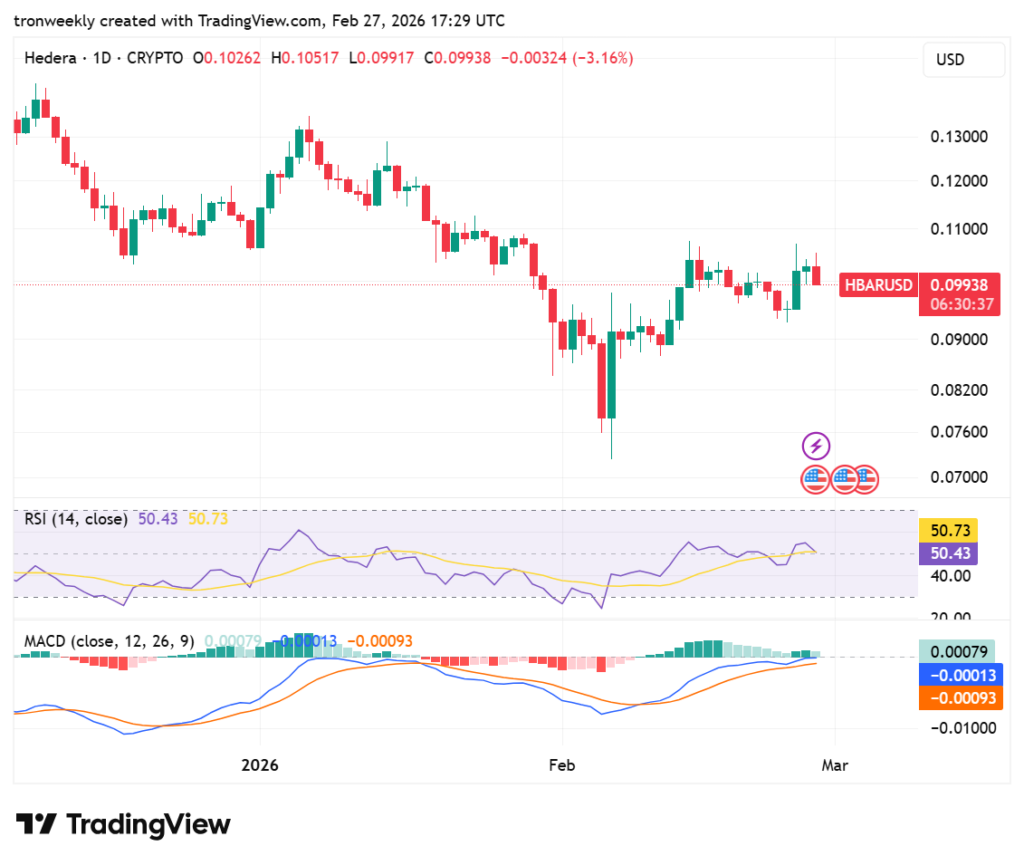Click the red HBARUSD price label

pyautogui.click(x=878, y=285)
